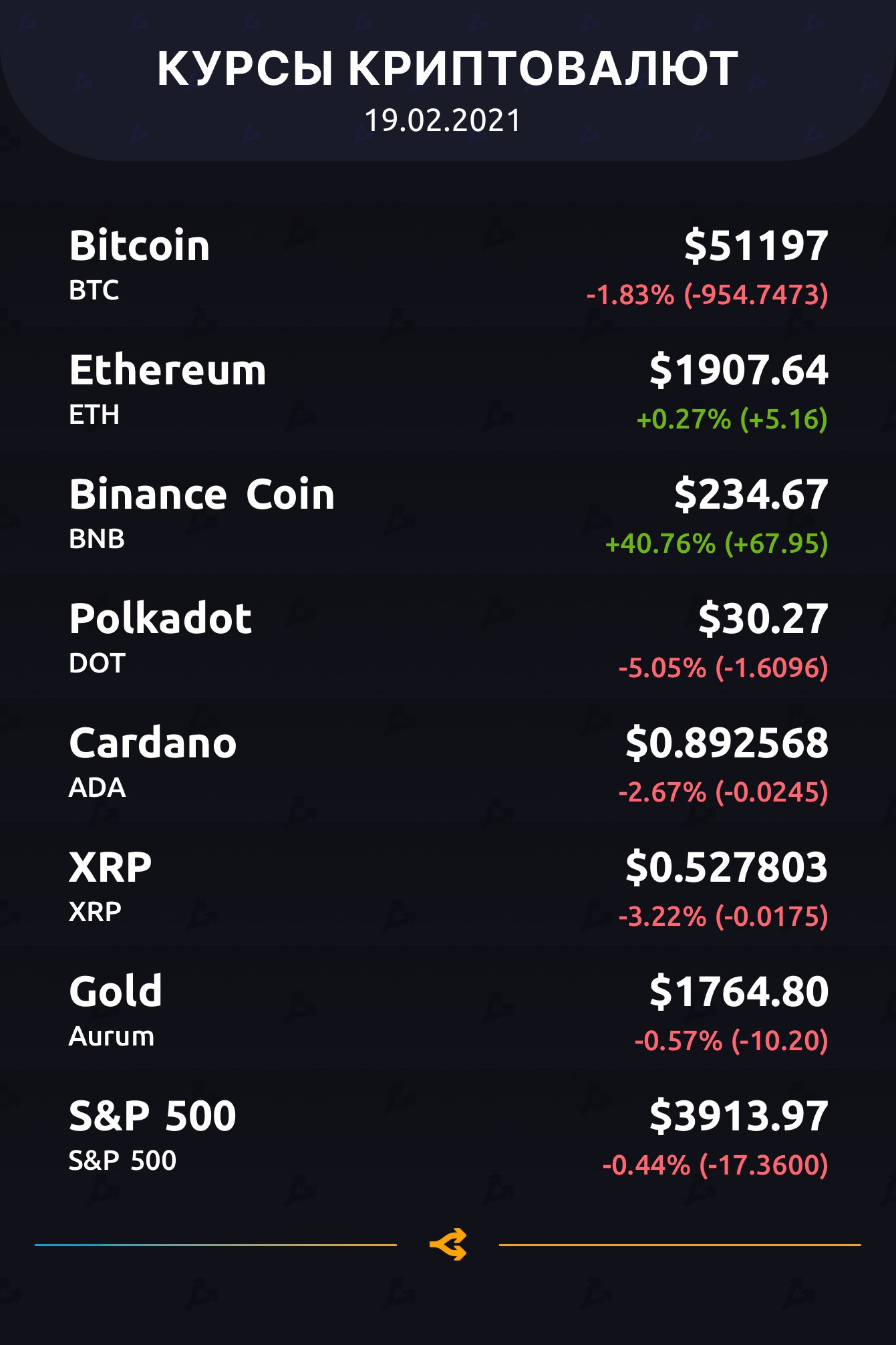
Task: Open the Cardano entry name
Action: point(153,743)
